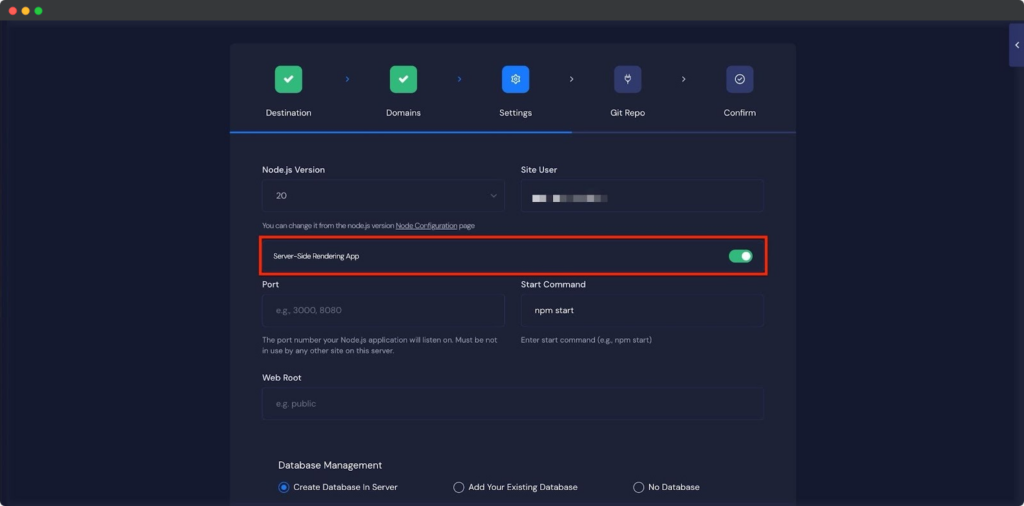Disable the Server-Side Rendering App toggle
Screen dimensions: 1024x506
pyautogui.click(x=740, y=257)
